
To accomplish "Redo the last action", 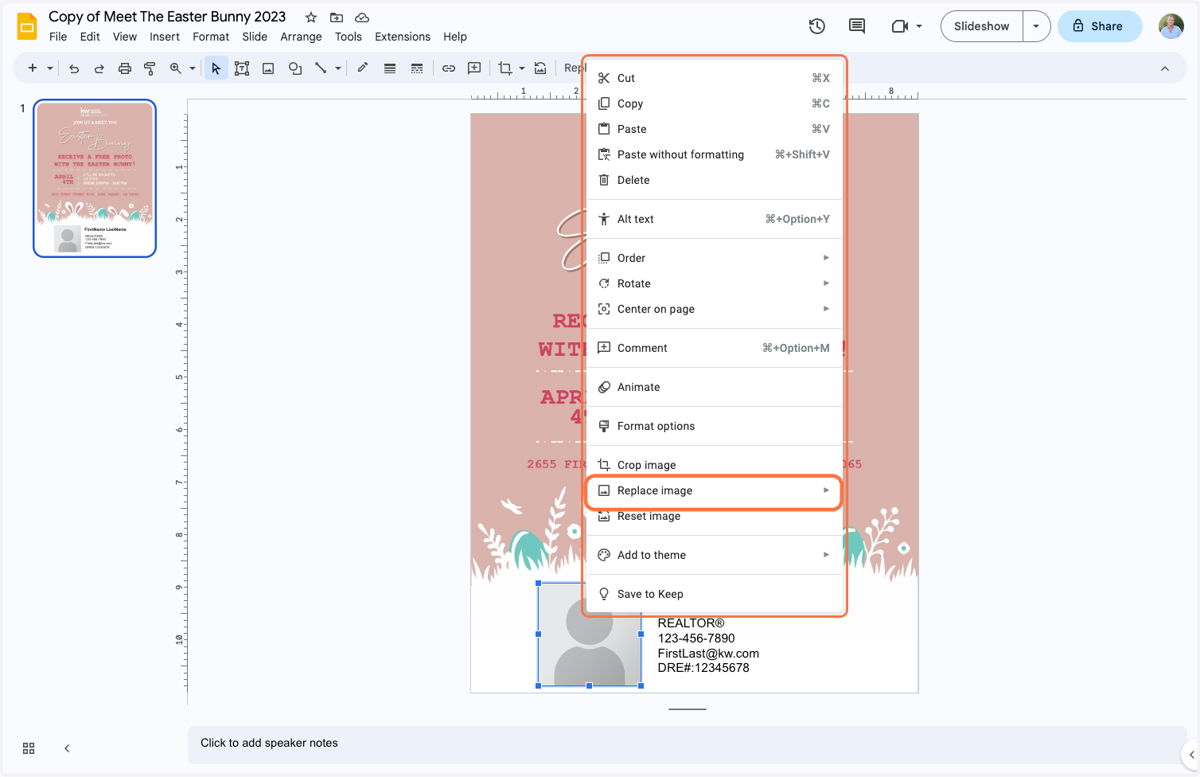I will pyautogui.click(x=99, y=68).
